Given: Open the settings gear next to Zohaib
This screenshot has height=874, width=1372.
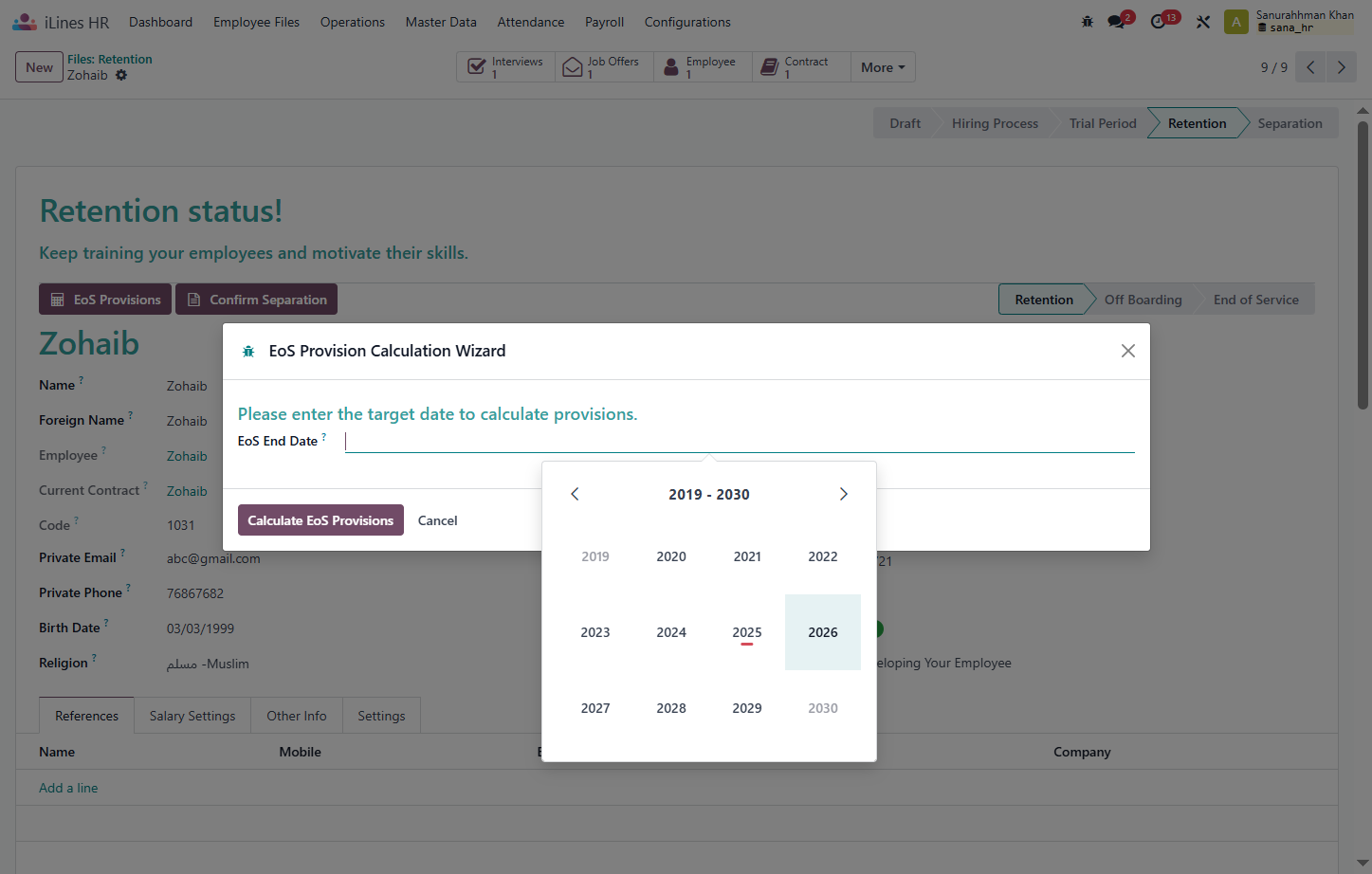Looking at the screenshot, I should [x=121, y=75].
